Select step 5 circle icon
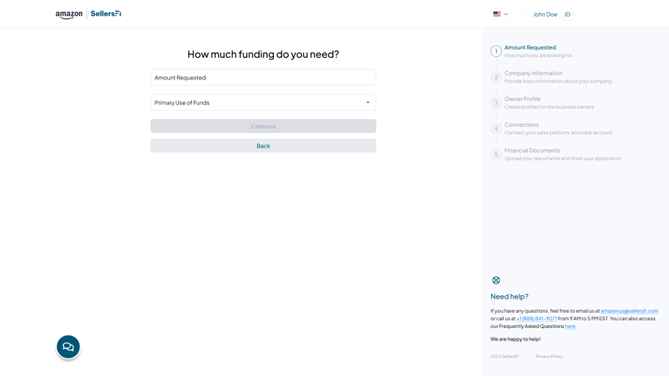Viewport: 669px width, 376px height. click(496, 154)
